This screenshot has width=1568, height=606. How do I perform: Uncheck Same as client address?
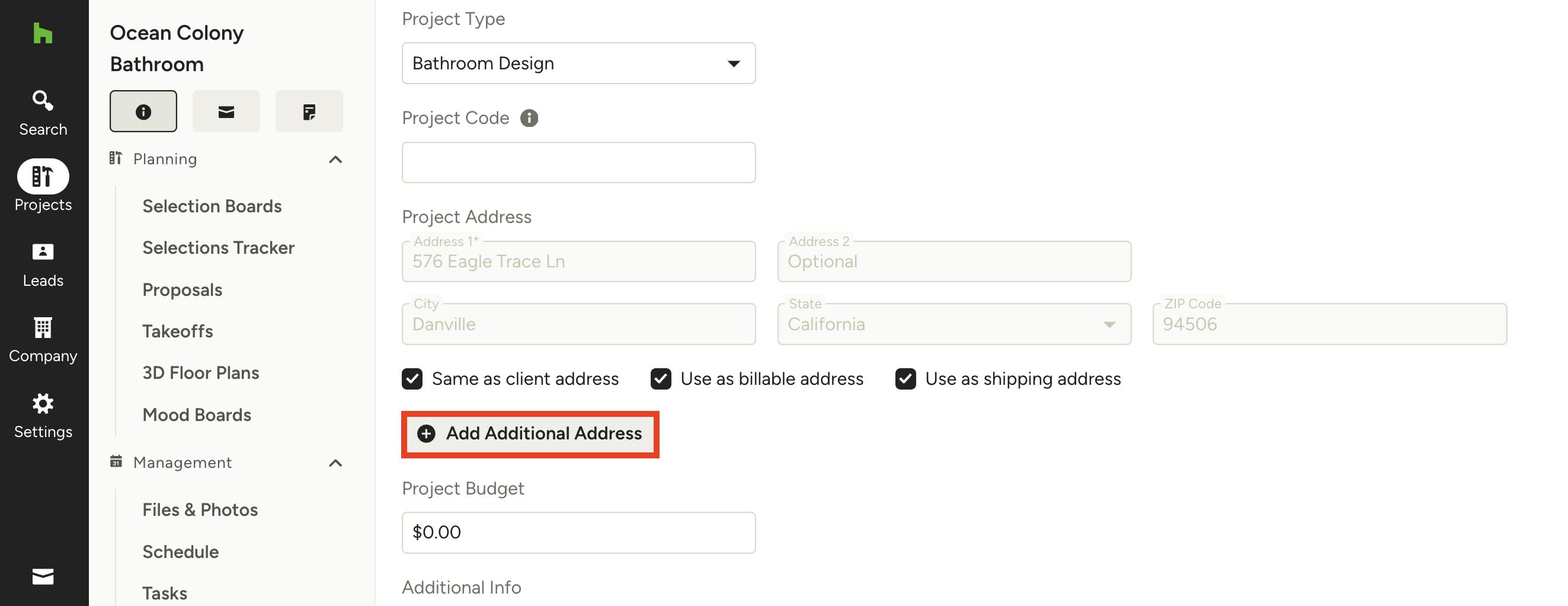click(412, 379)
